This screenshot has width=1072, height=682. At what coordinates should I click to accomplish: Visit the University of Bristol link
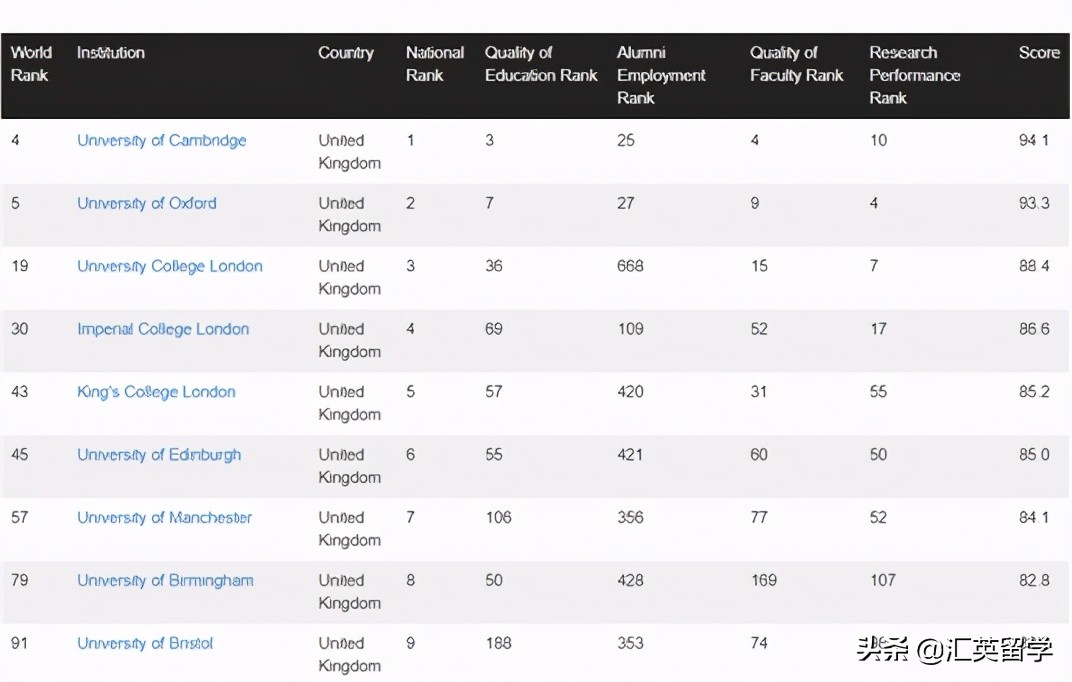[x=145, y=644]
